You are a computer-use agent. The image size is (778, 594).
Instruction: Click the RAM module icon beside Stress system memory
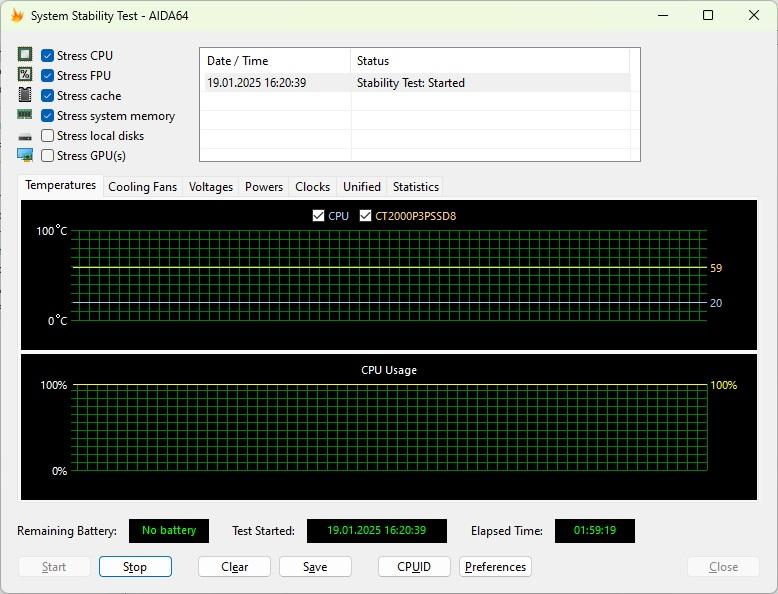tap(25, 115)
